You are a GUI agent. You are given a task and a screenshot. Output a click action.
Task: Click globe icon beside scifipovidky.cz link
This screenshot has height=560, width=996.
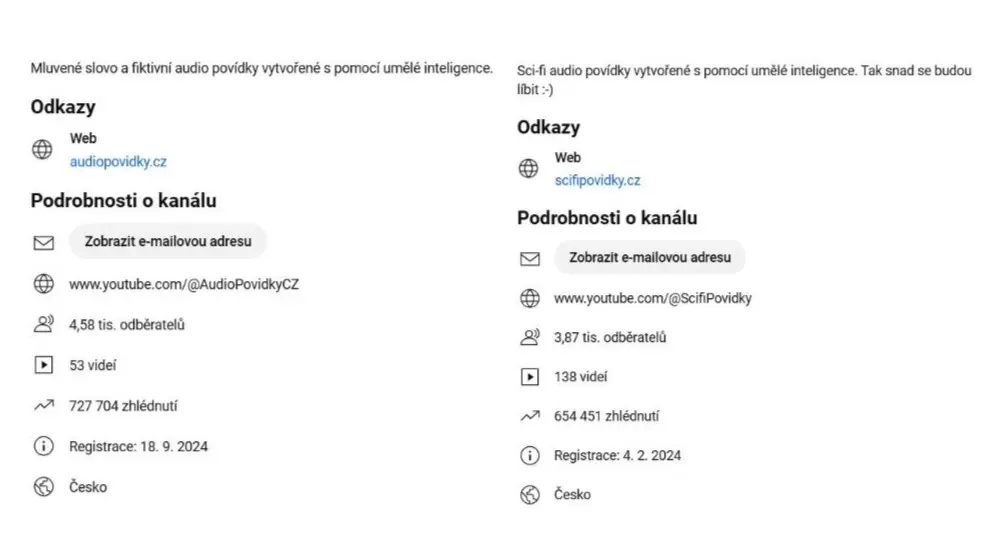[x=528, y=168]
